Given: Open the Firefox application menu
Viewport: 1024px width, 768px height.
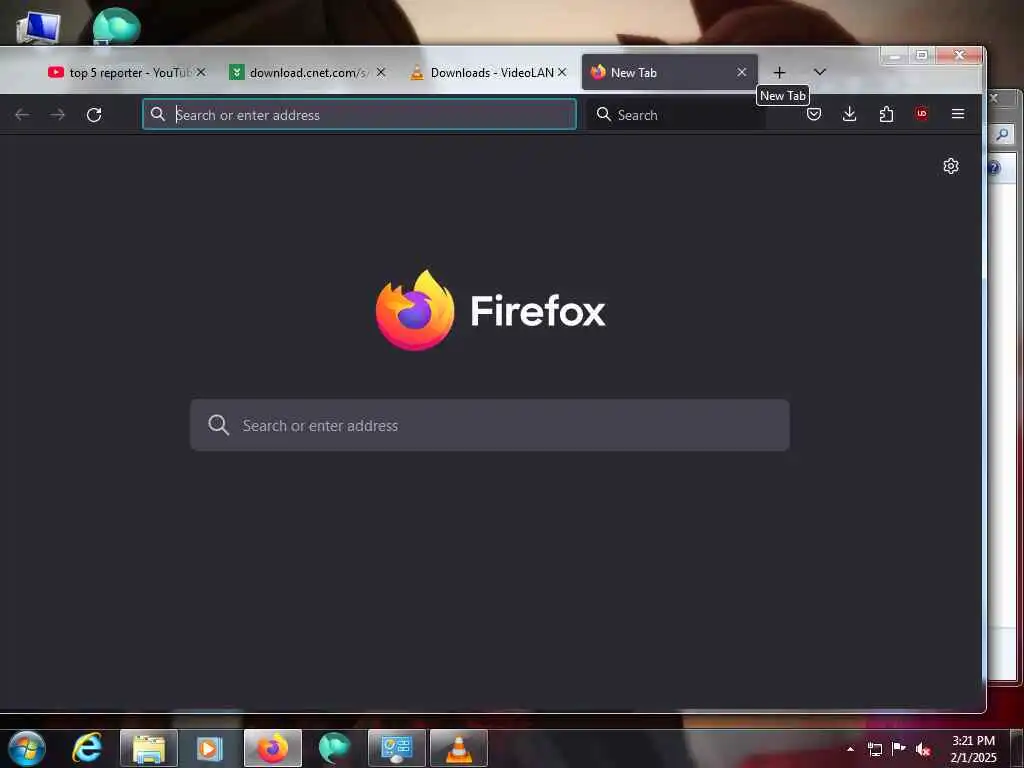Looking at the screenshot, I should click(957, 114).
